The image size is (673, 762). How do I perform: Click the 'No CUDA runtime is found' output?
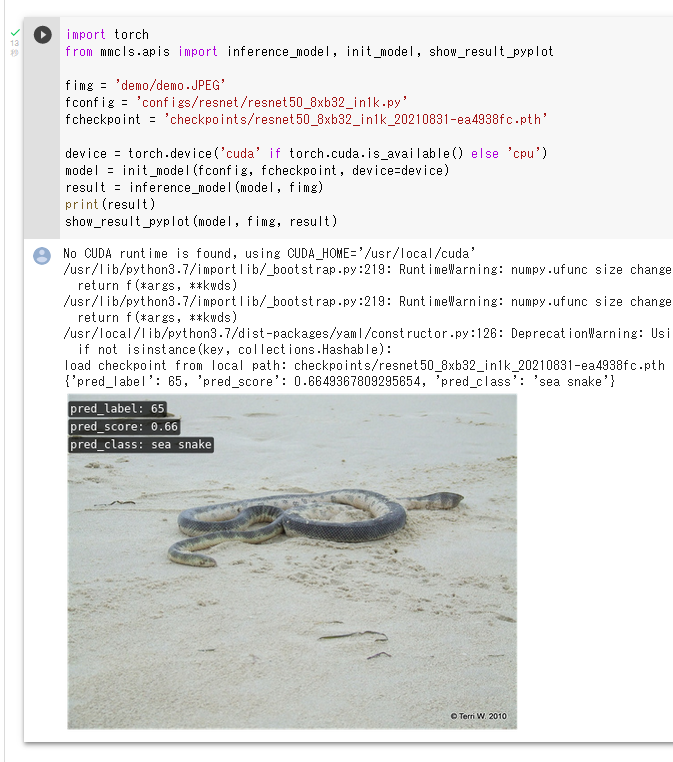pyautogui.click(x=269, y=254)
